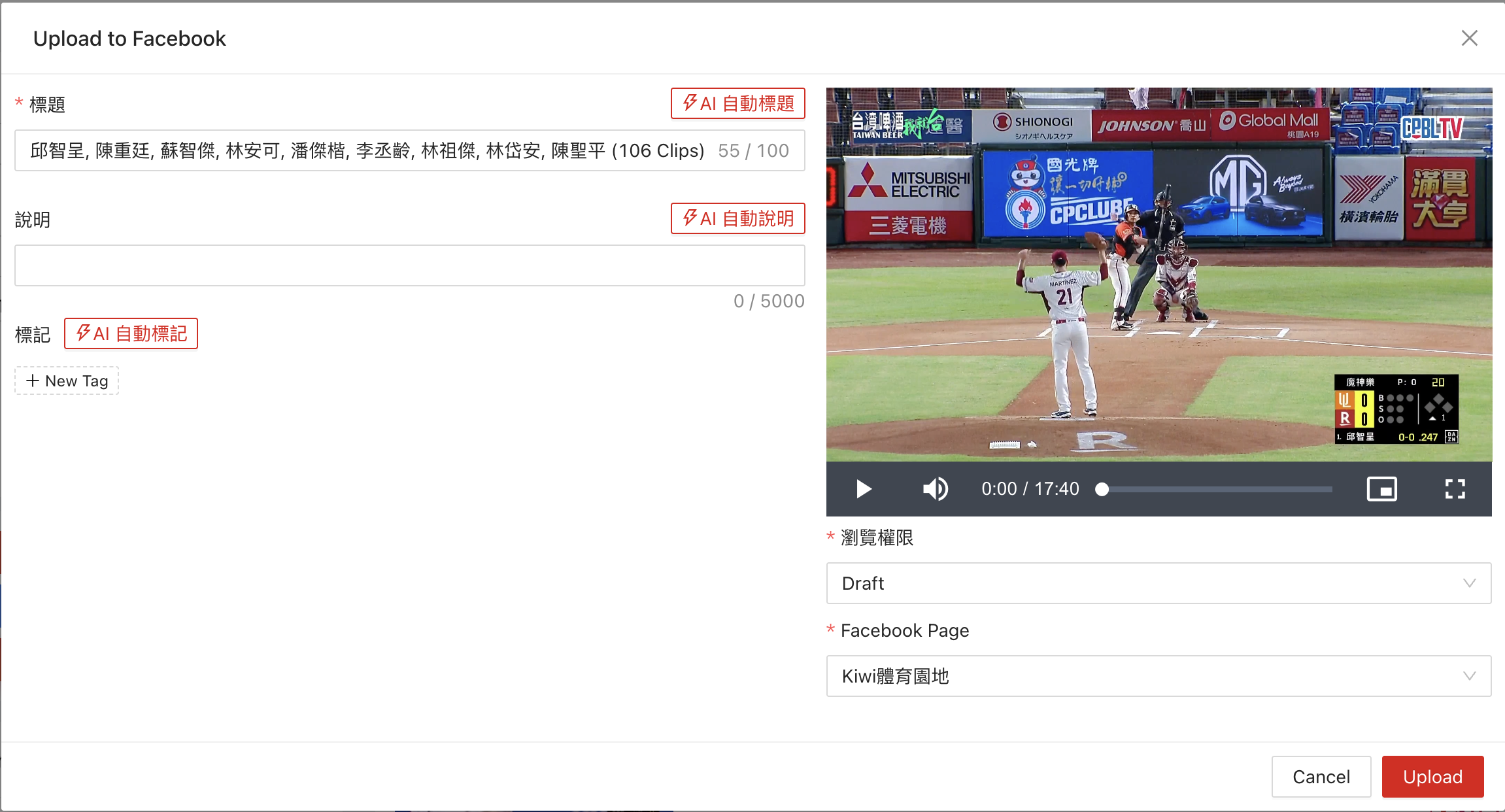Enter fullscreen video mode
This screenshot has width=1505, height=812.
pos(1455,489)
